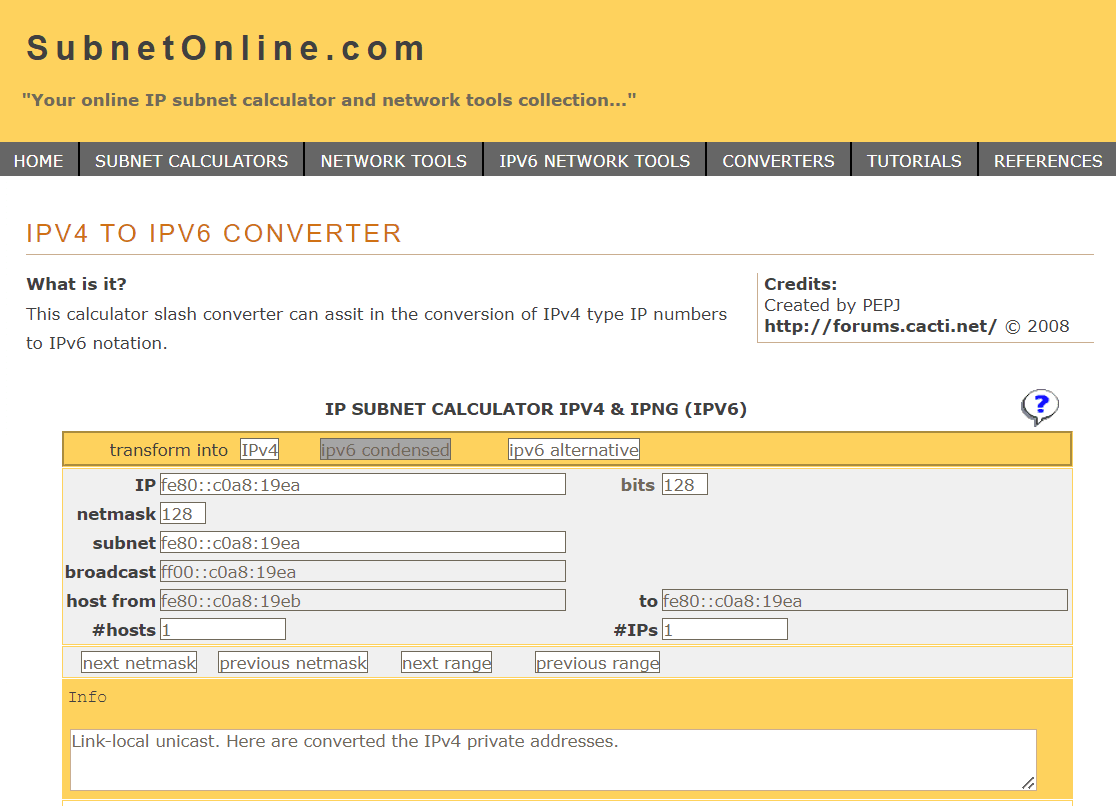
Task: Click the 'Credits:' label
Action: click(801, 284)
